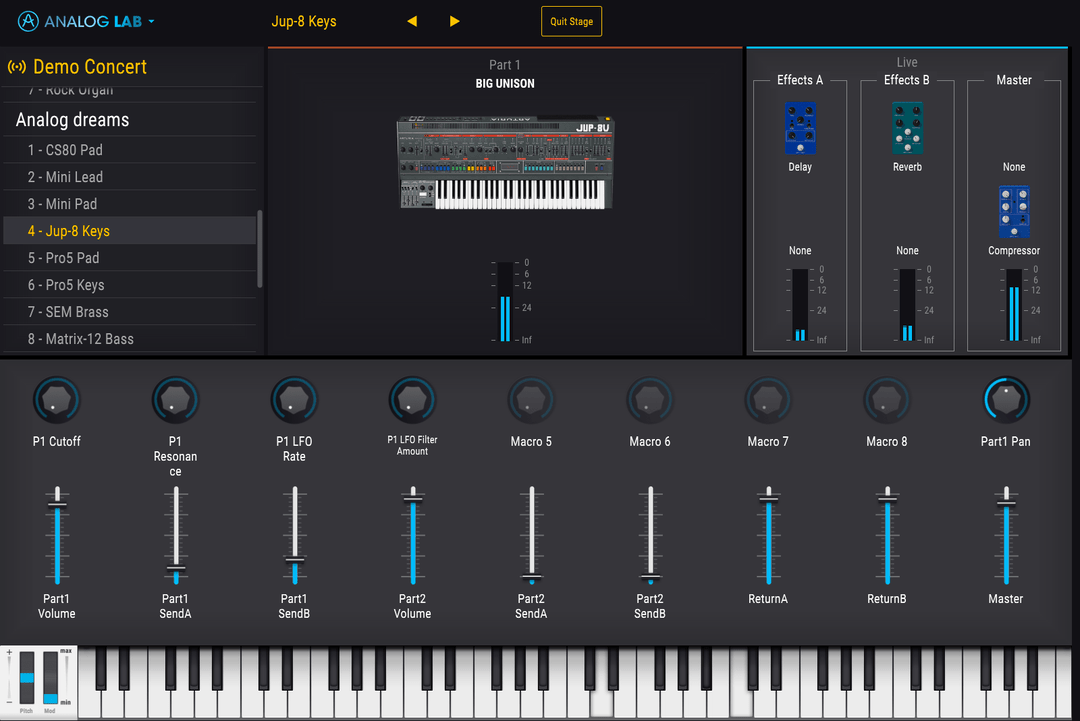The height and width of the screenshot is (721, 1080).
Task: Click the Pitch bend wheel
Action: click(x=26, y=678)
